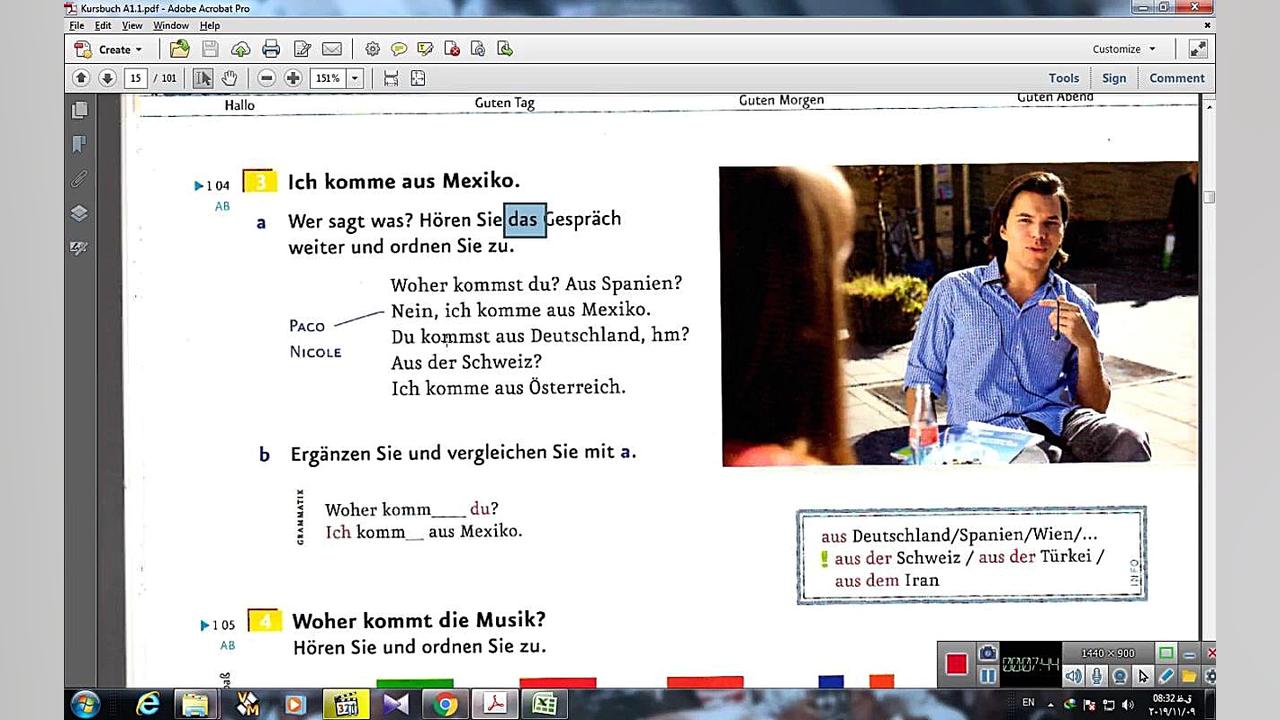This screenshot has width=1280, height=720.
Task: Click the Save disk icon
Action: pyautogui.click(x=210, y=48)
